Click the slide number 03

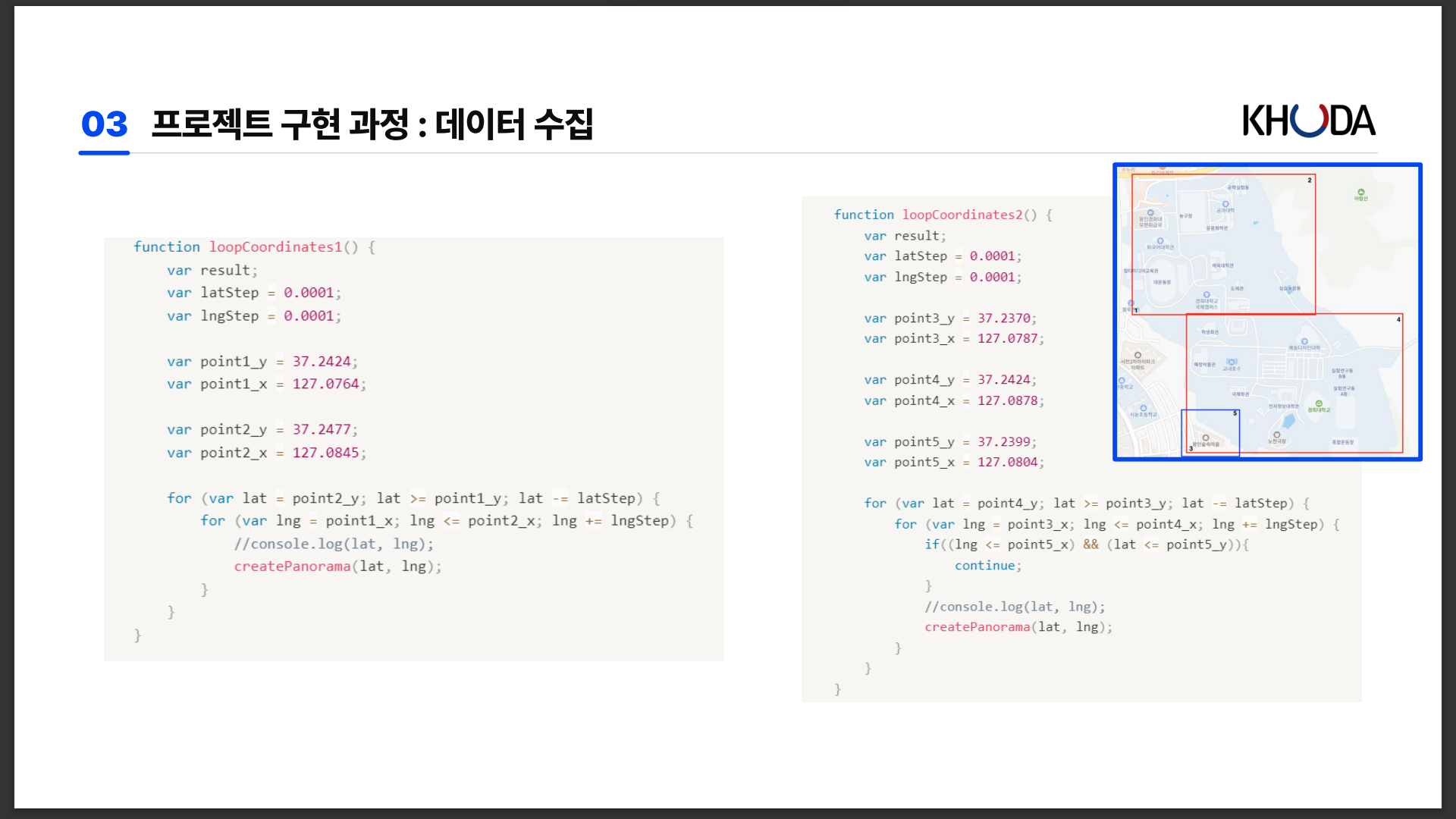coord(104,124)
